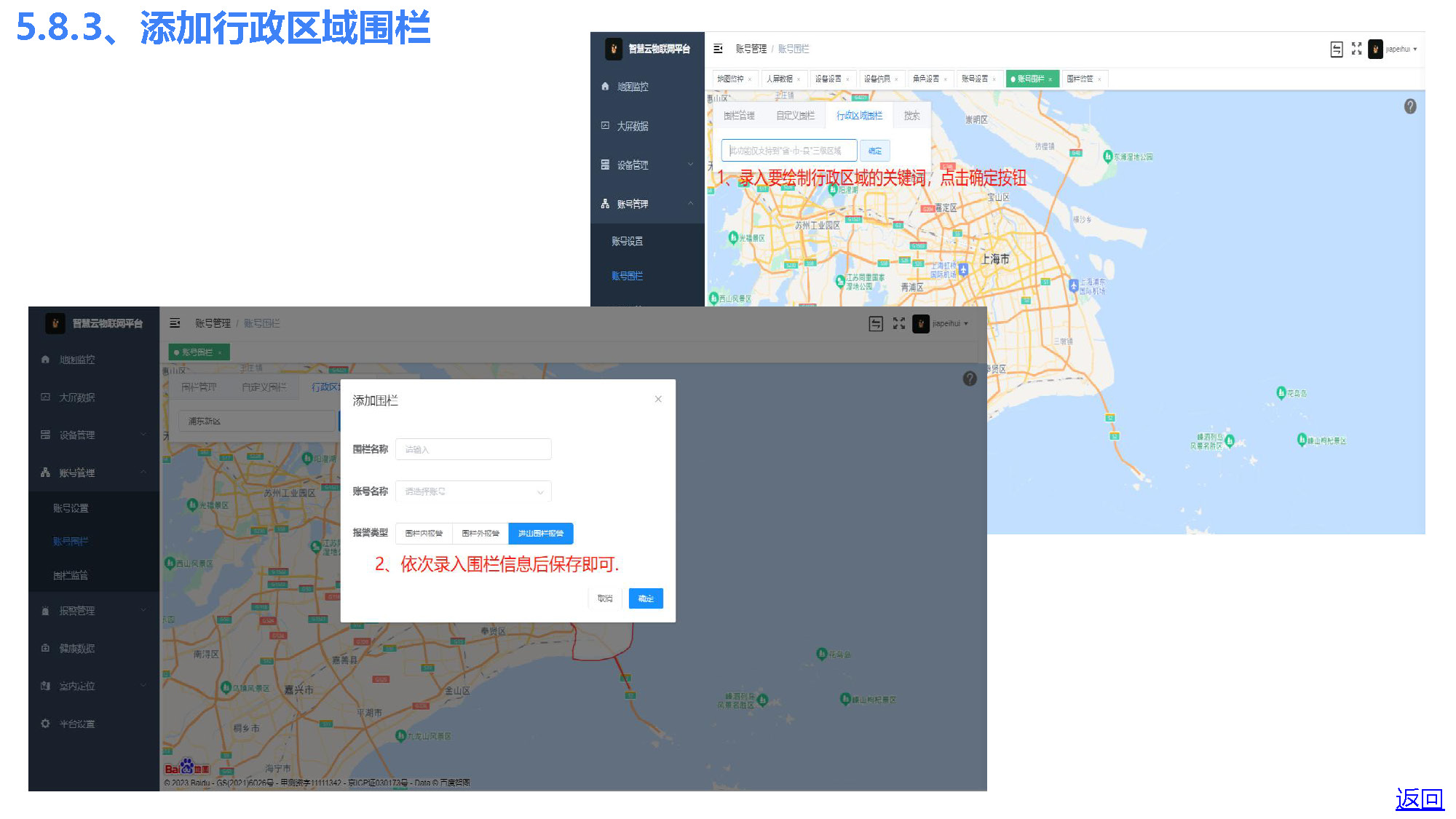Click the administrative region keyword input on upper map

coord(789,151)
